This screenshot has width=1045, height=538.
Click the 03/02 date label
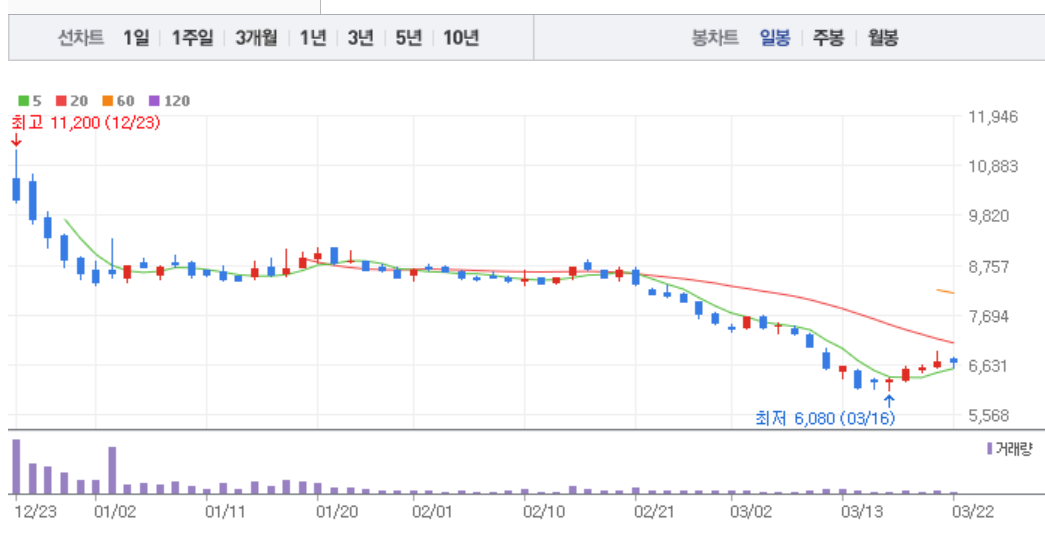(x=752, y=511)
